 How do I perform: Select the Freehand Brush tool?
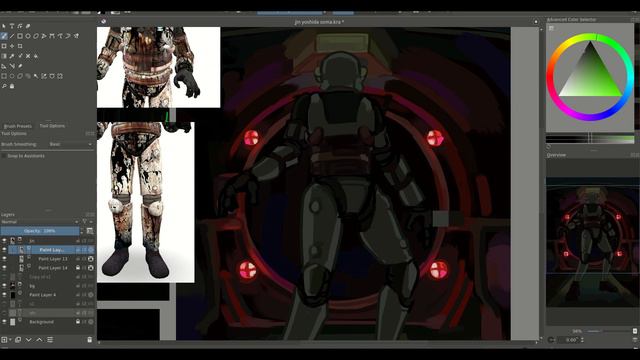[x=4, y=36]
